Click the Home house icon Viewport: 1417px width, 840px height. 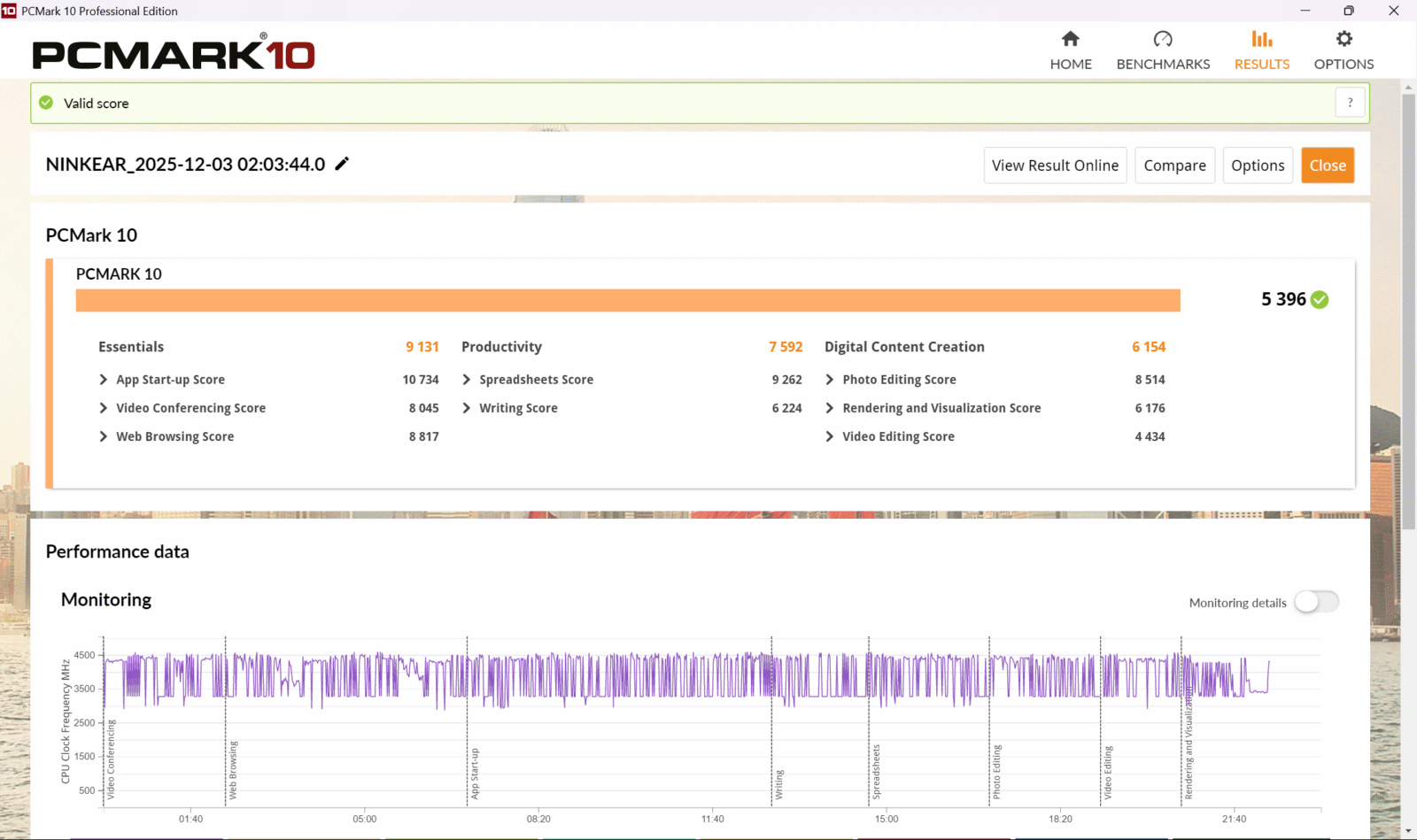1070,39
